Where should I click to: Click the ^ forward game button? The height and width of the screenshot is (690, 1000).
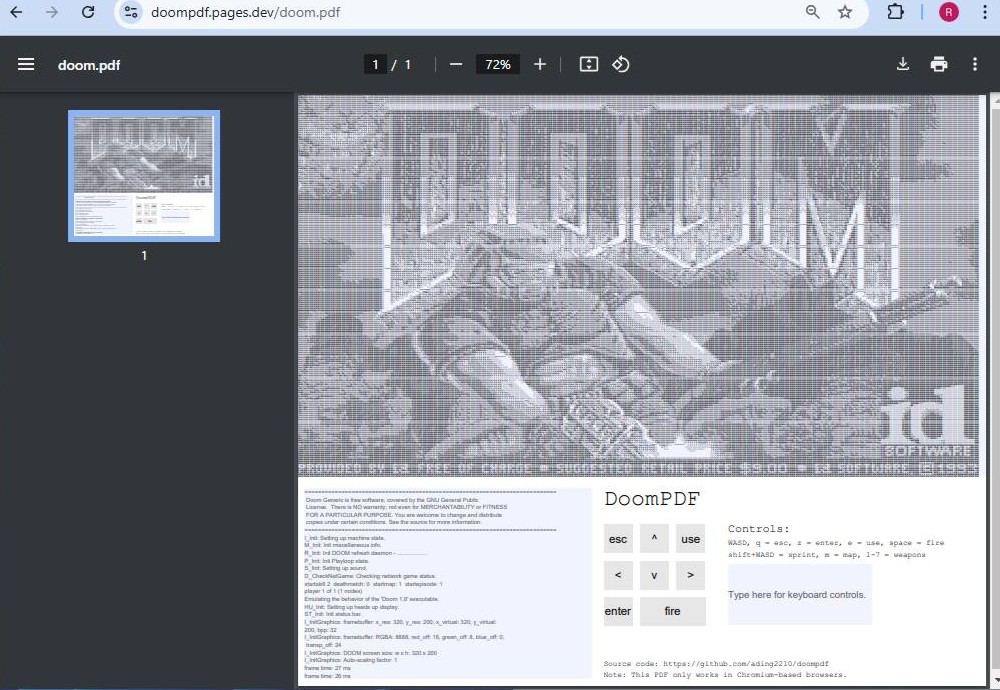click(654, 539)
